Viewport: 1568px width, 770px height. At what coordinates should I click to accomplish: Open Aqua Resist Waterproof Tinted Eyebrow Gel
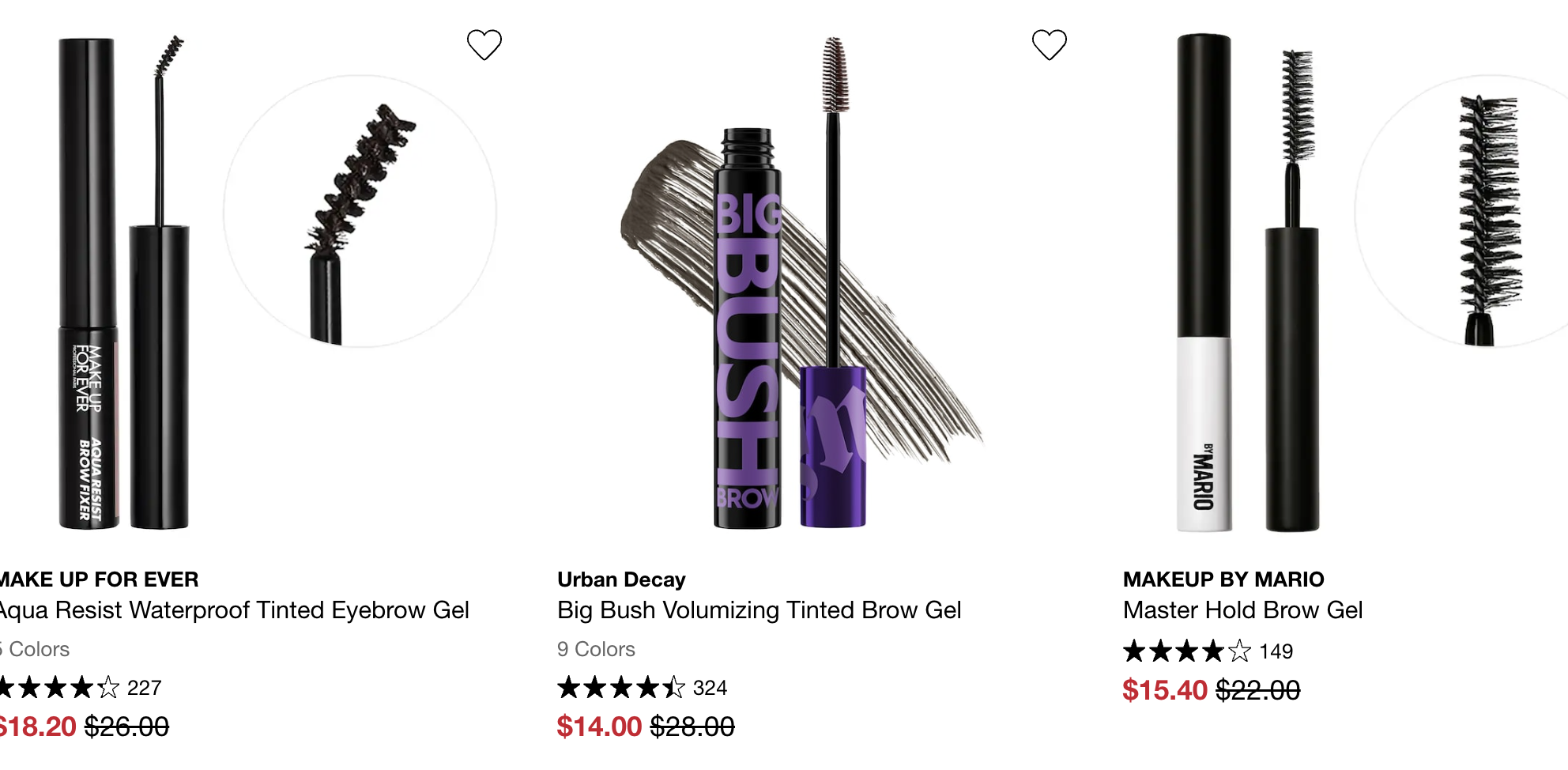point(234,610)
